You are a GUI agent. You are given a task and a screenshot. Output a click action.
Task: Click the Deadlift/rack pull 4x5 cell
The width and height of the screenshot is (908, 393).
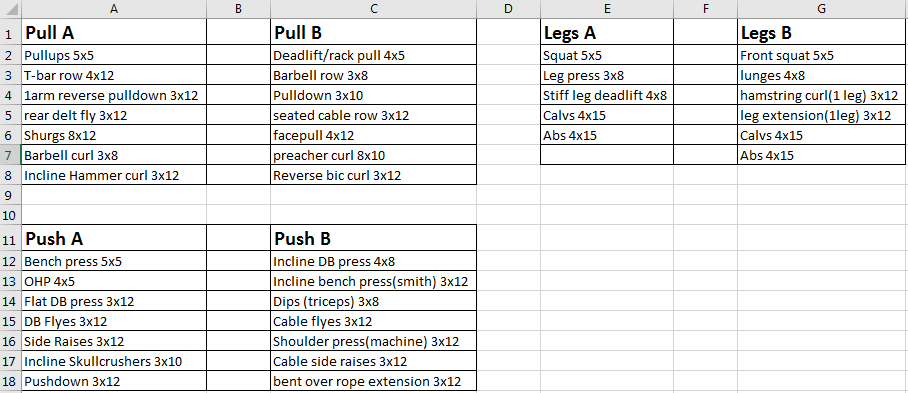(374, 56)
